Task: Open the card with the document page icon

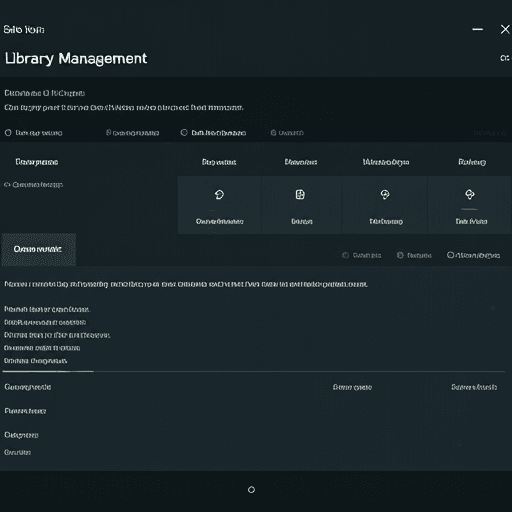Action: pos(301,205)
